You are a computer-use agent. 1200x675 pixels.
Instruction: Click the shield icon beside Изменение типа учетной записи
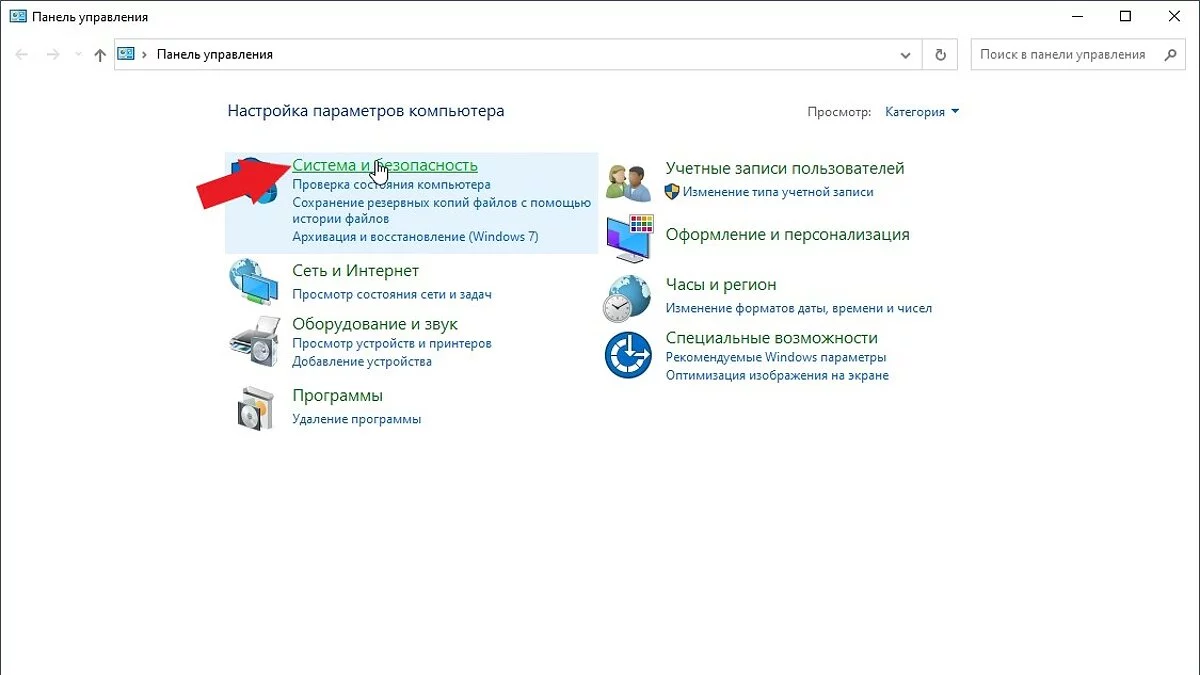pyautogui.click(x=672, y=191)
